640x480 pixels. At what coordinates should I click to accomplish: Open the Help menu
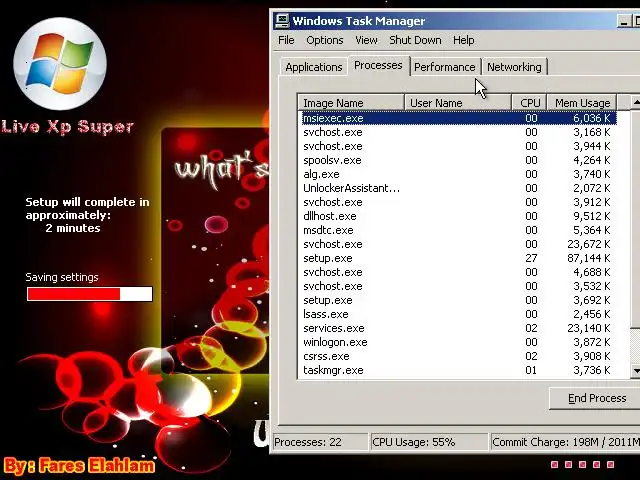pos(464,40)
